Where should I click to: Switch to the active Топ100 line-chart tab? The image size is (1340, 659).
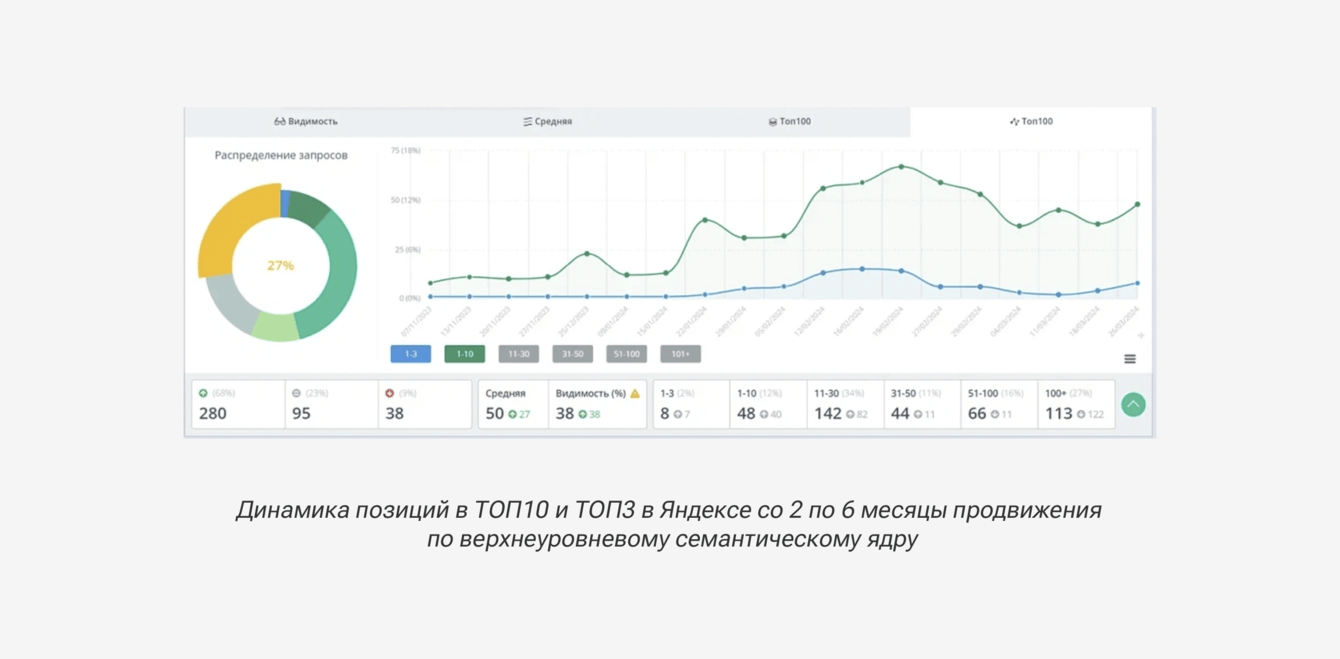[x=1031, y=122]
